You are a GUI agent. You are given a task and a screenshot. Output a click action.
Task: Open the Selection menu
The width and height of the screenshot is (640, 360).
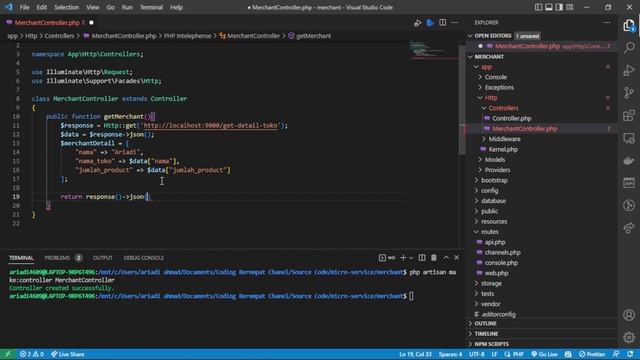pos(67,7)
